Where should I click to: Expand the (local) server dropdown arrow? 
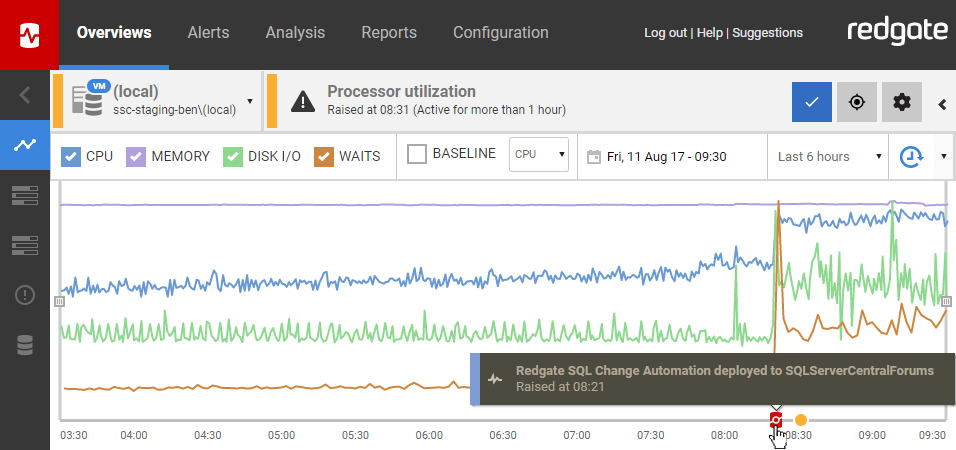(250, 101)
